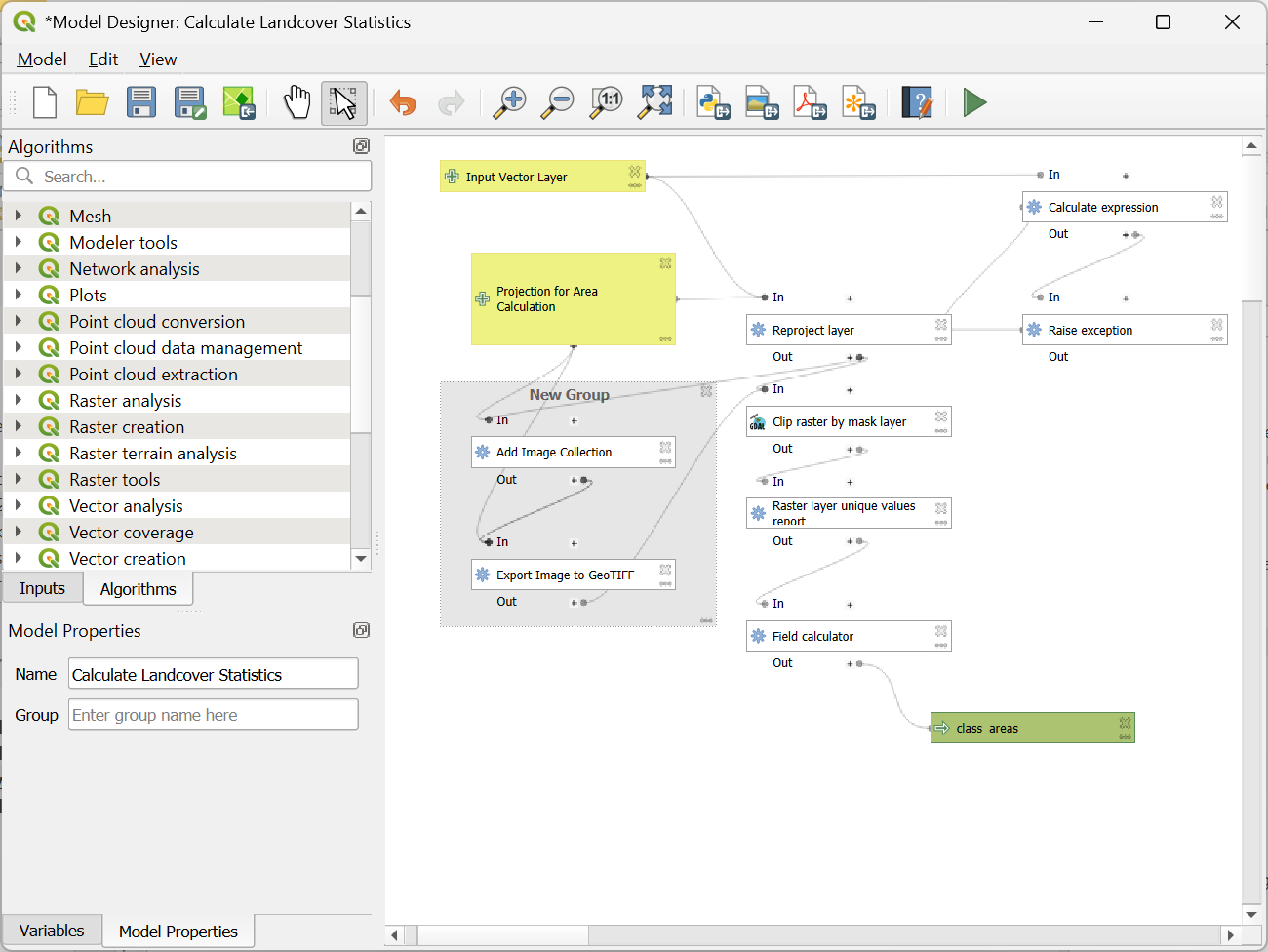Click the Save model icon

pos(141,102)
